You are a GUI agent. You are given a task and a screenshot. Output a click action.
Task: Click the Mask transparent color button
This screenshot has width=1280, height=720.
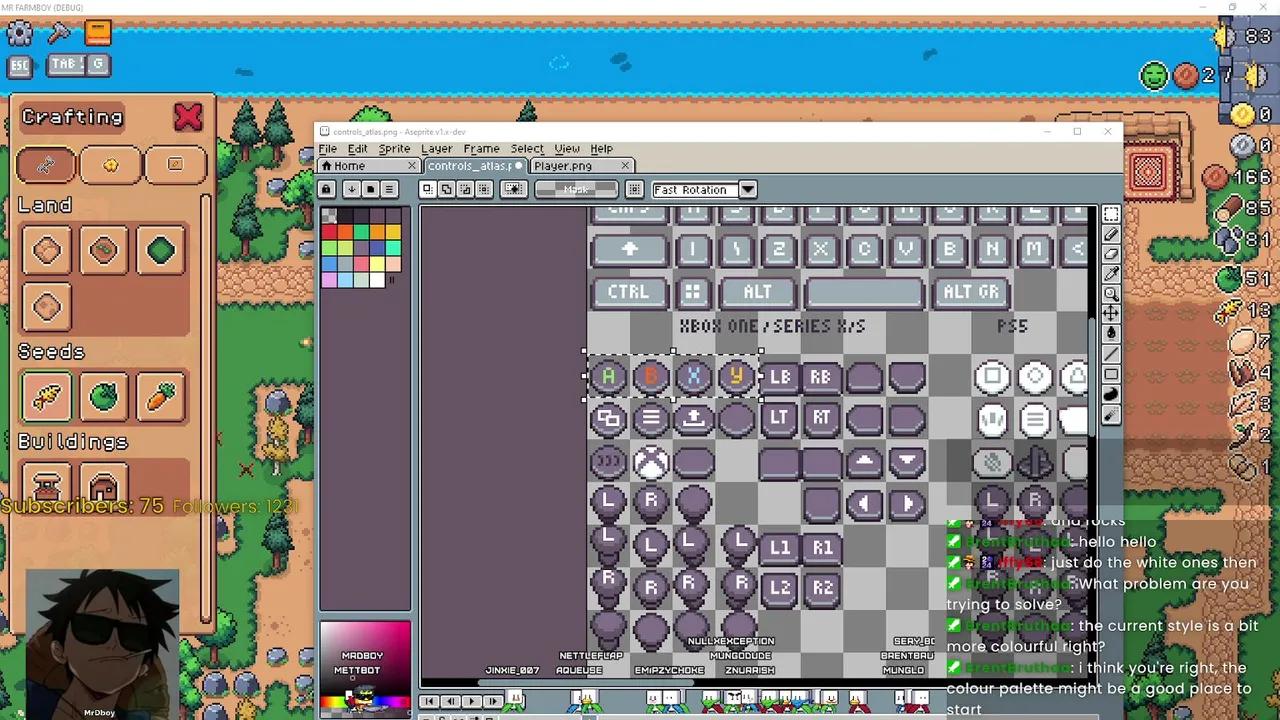point(576,189)
